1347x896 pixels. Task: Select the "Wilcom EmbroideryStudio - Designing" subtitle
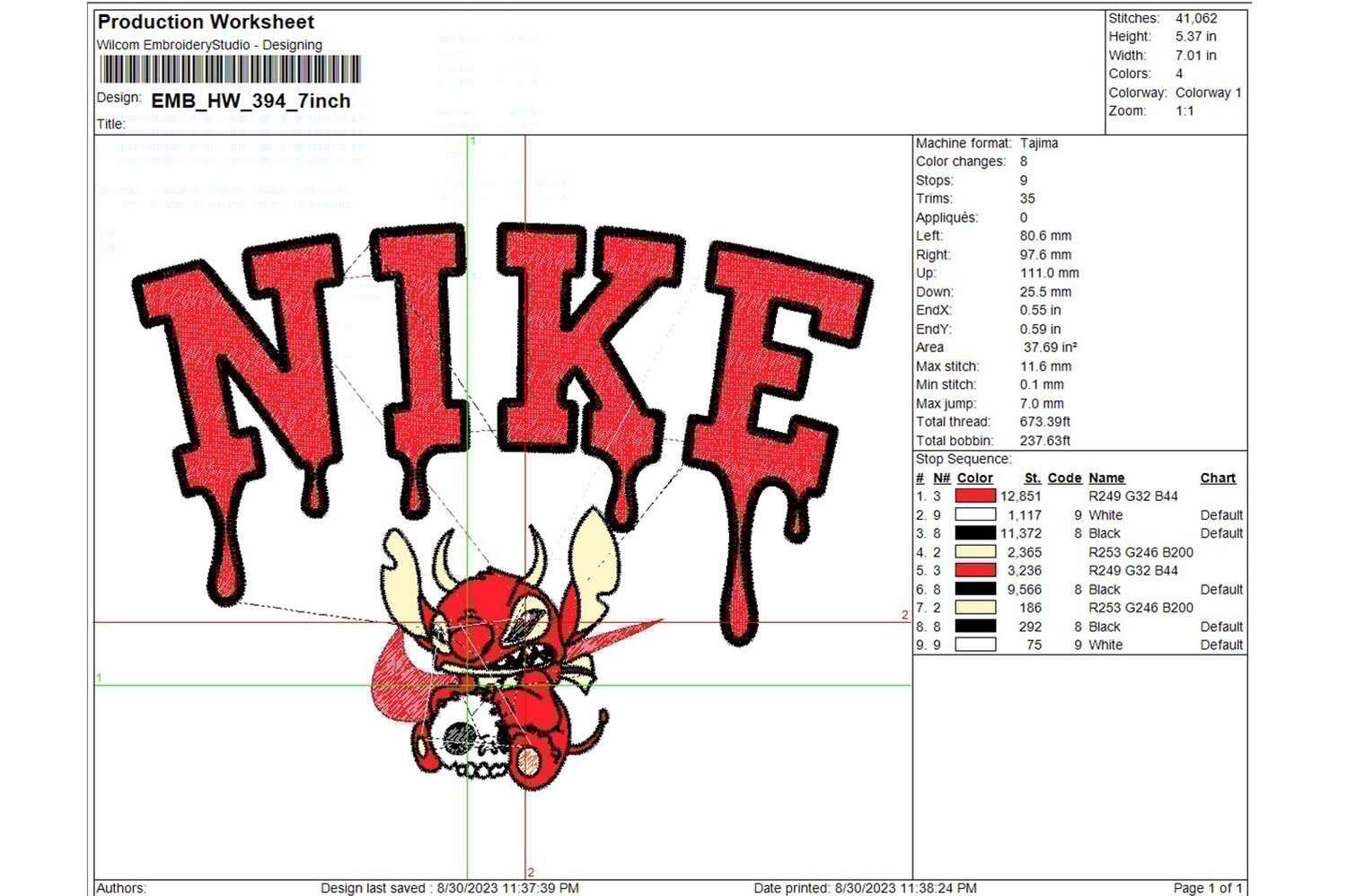pyautogui.click(x=209, y=45)
